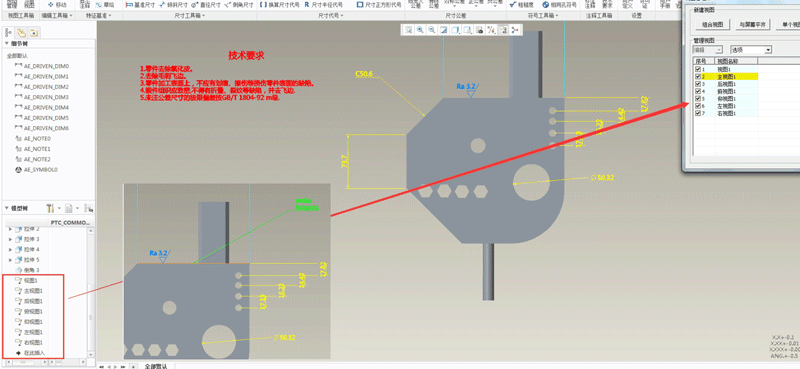Image resolution: width=800 pixels, height=369 pixels.
Task: Click the zoom in magnifier icon
Action: pyautogui.click(x=420, y=30)
